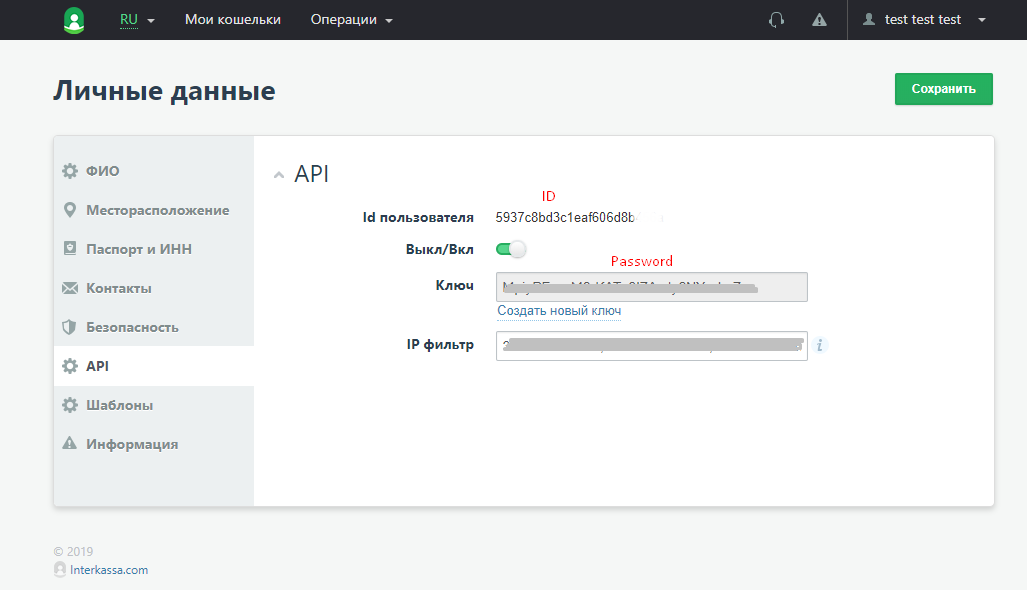Collapse the API section chevron
The width and height of the screenshot is (1027, 590).
[279, 175]
